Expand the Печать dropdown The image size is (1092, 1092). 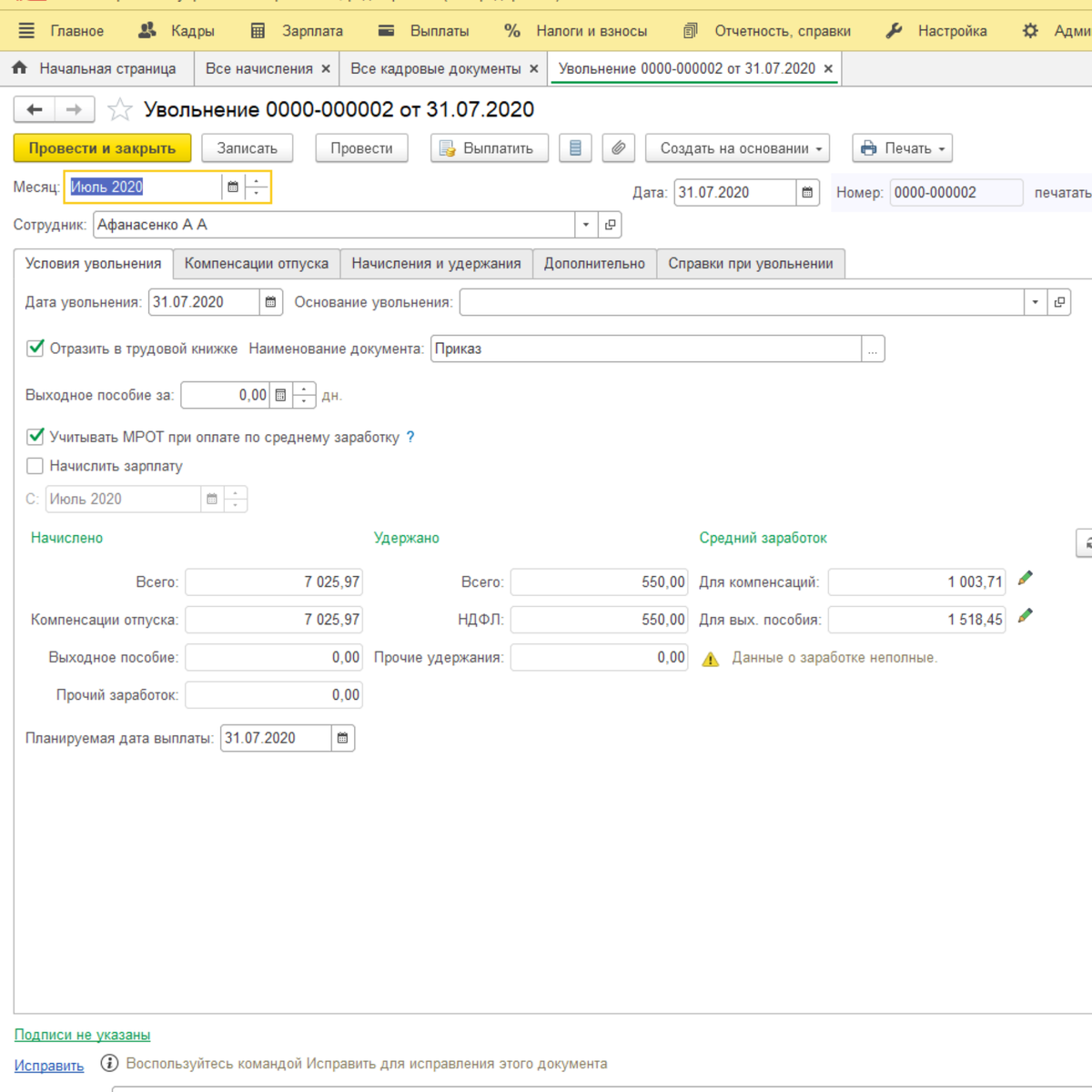pos(902,148)
